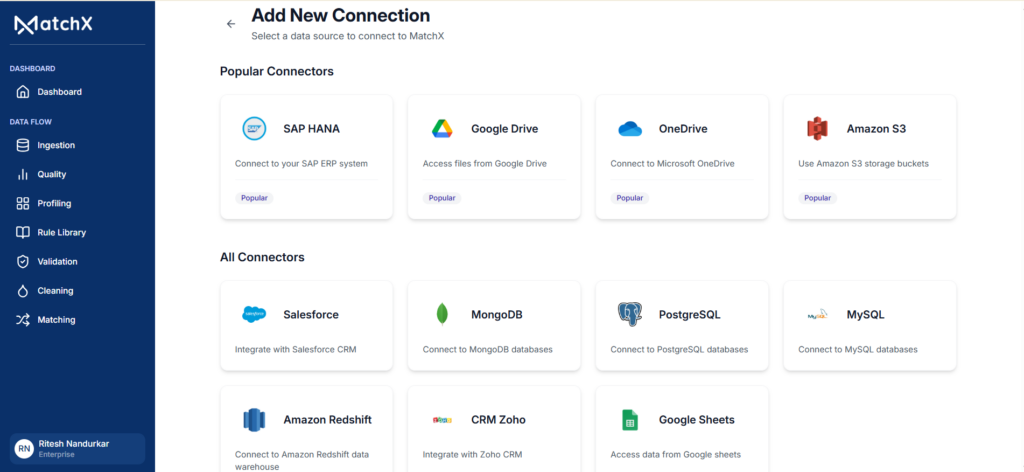1024x472 pixels.
Task: Click the OneDrive cloud icon
Action: 630,129
